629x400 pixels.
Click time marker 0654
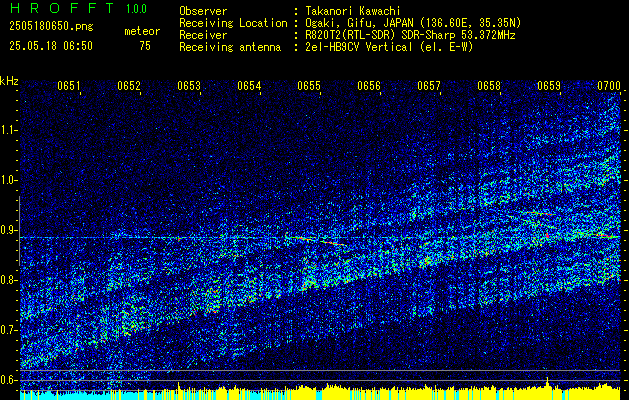tap(249, 86)
